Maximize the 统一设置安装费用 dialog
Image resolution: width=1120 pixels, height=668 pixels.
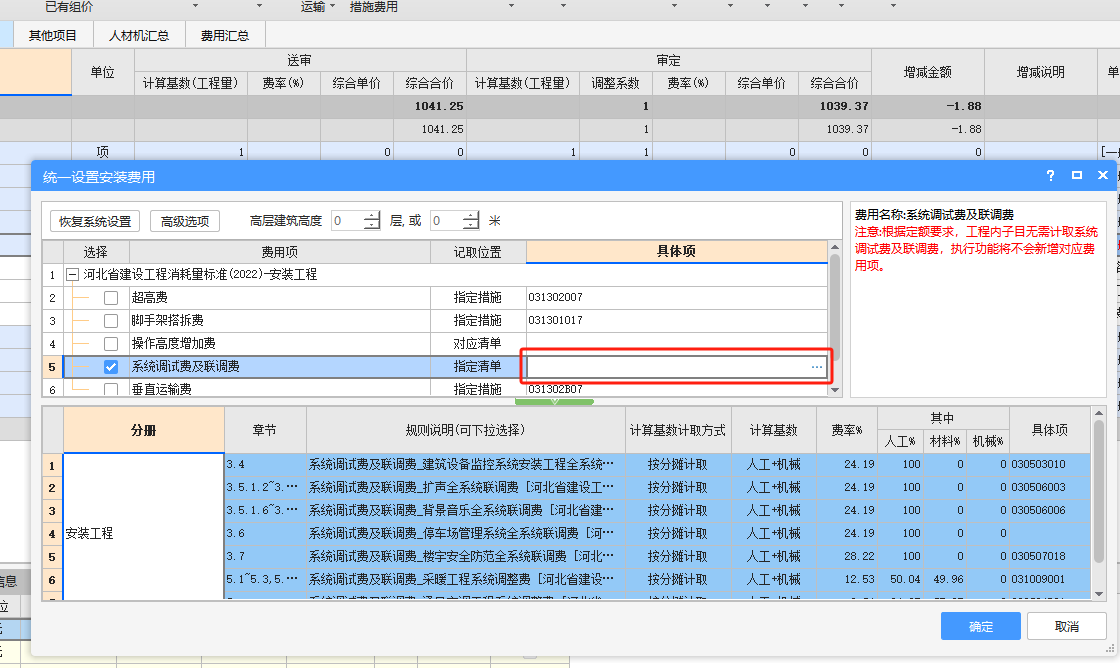click(1076, 176)
